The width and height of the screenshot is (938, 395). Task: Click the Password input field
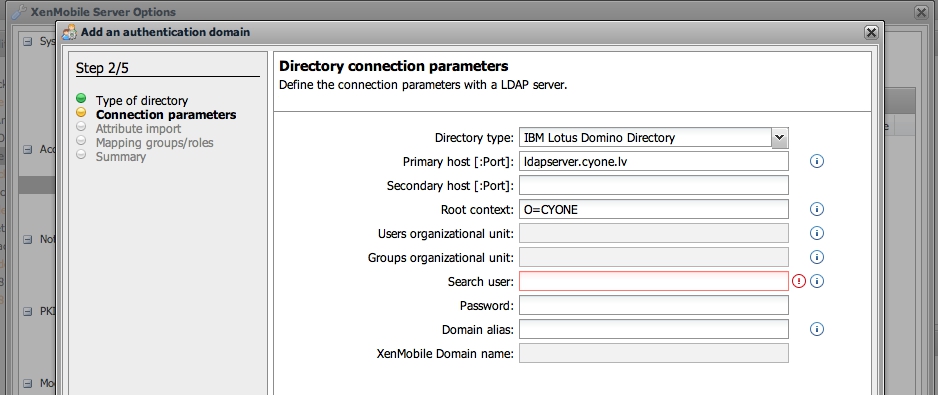click(x=653, y=305)
